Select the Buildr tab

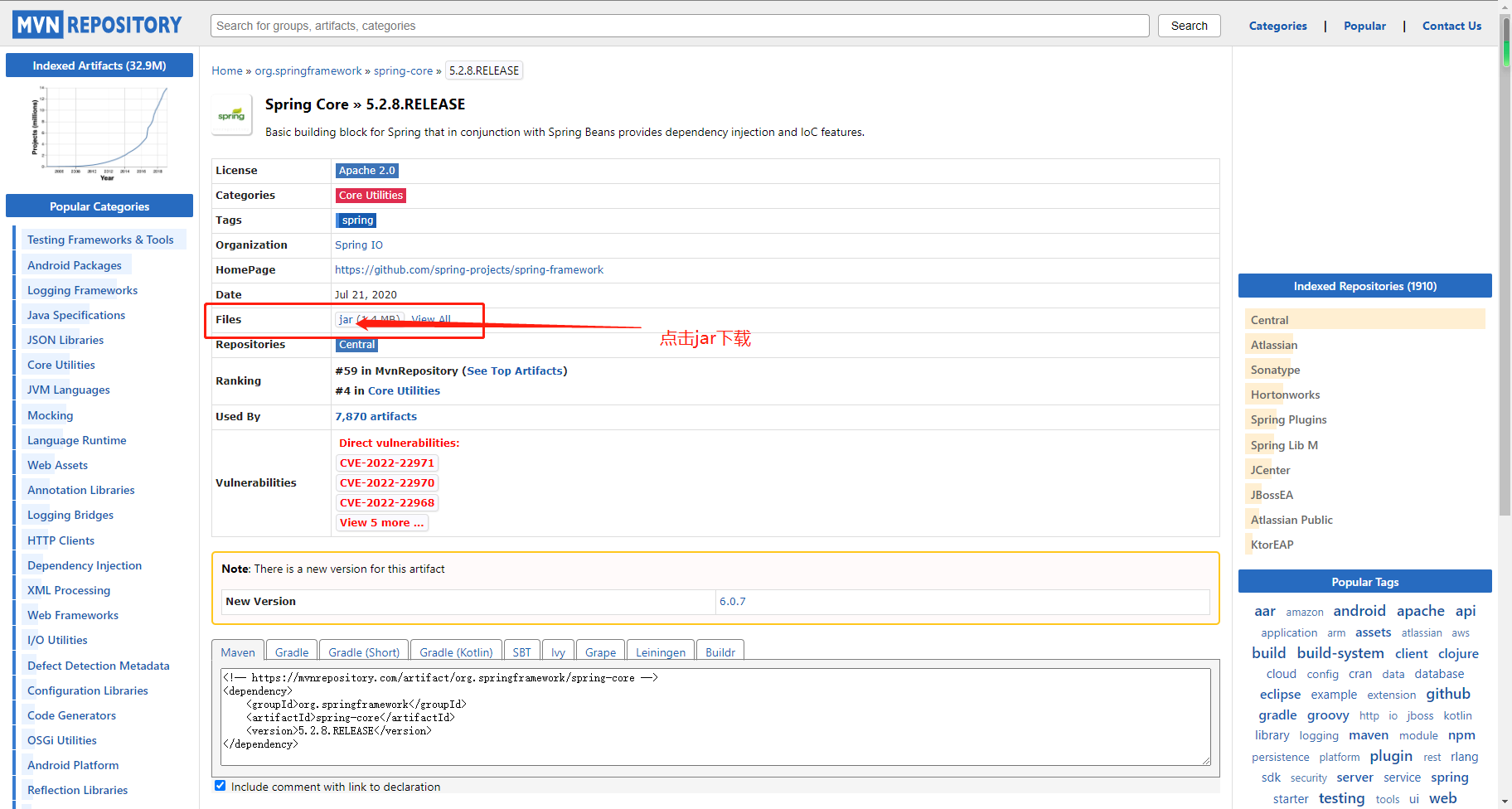tap(720, 652)
